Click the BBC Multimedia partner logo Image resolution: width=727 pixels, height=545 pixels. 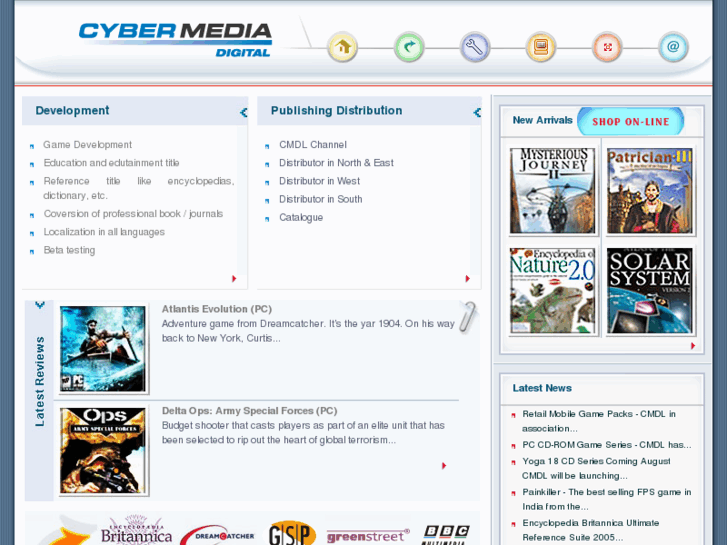446,535
